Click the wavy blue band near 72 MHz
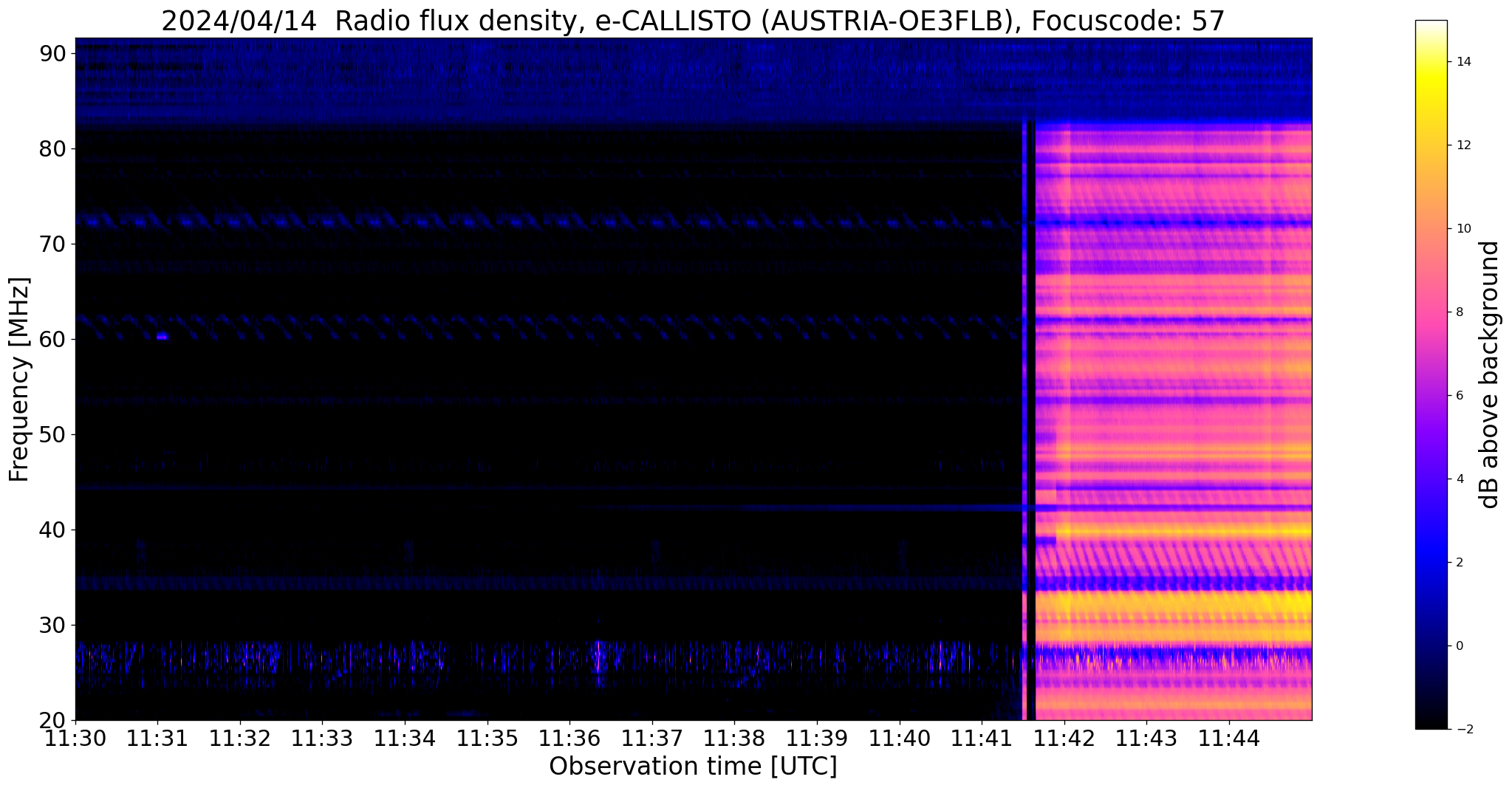This screenshot has width=1512, height=788. point(547,221)
